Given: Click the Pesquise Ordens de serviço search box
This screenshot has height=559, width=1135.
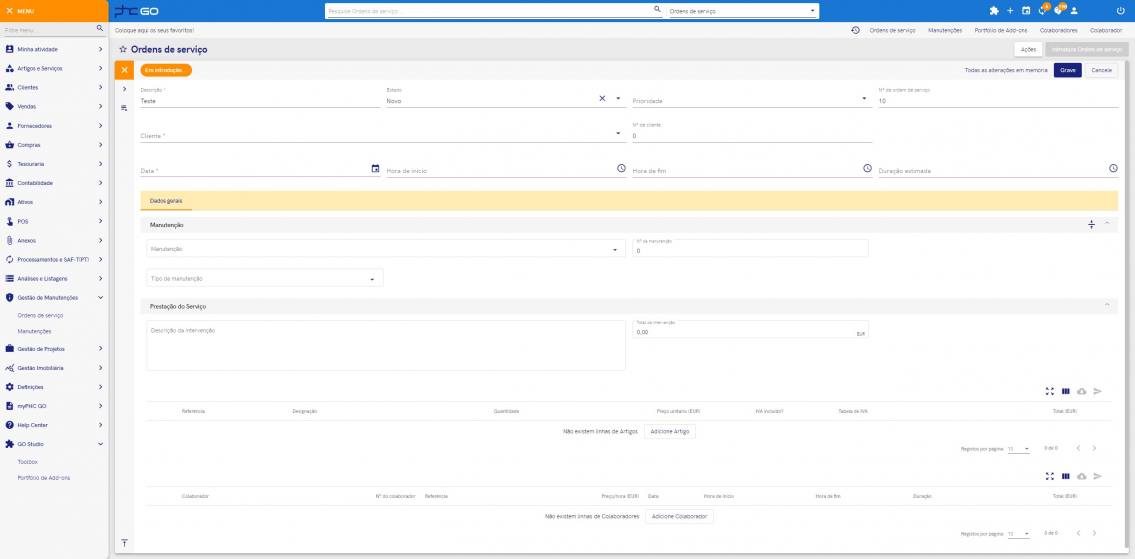Looking at the screenshot, I should pos(488,11).
